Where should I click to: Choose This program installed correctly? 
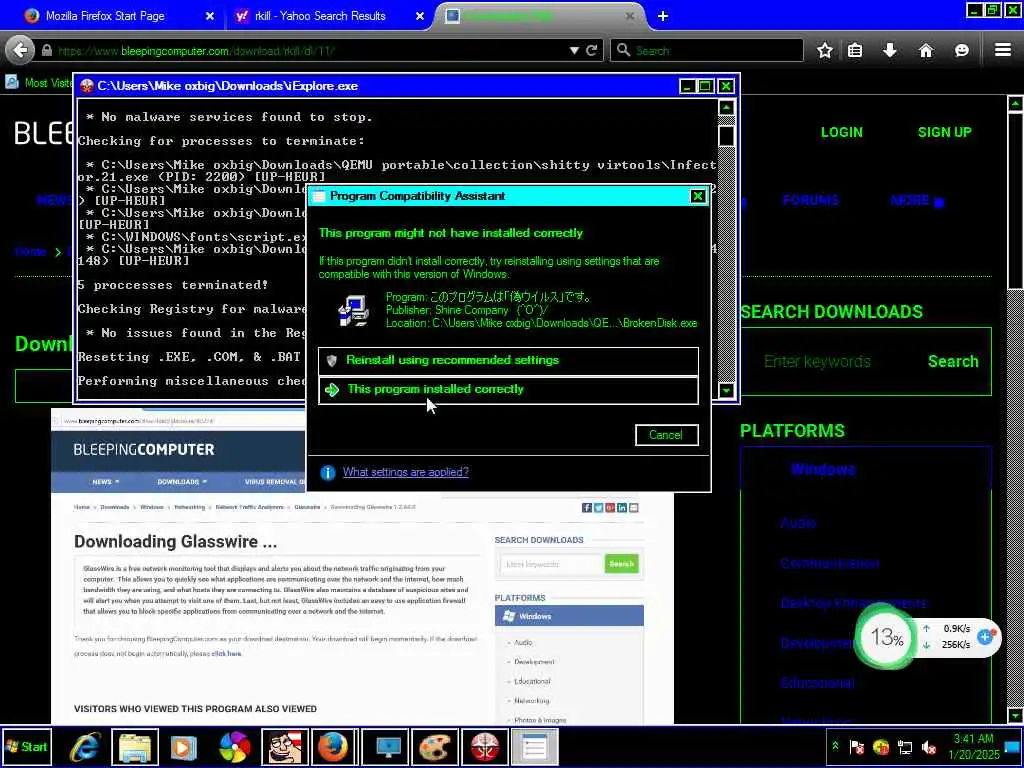click(x=509, y=390)
